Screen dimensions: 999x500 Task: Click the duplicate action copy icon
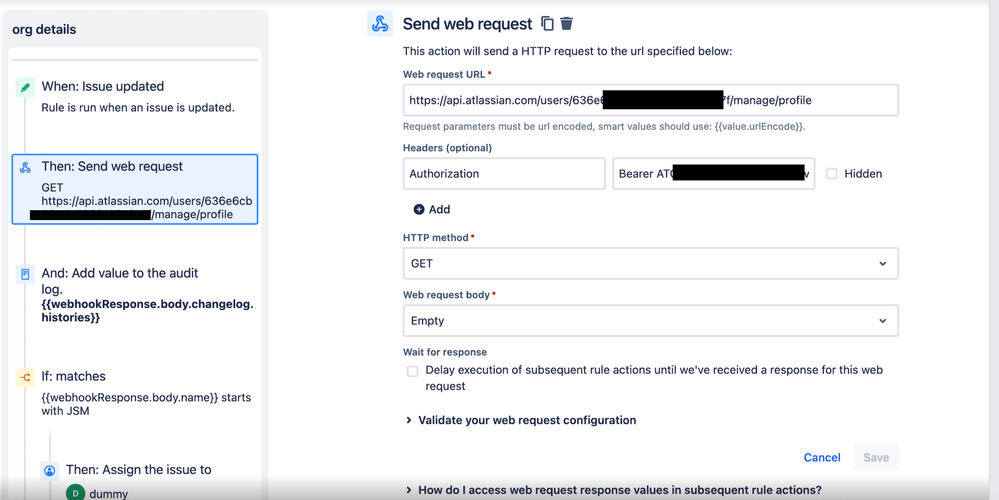(547, 24)
